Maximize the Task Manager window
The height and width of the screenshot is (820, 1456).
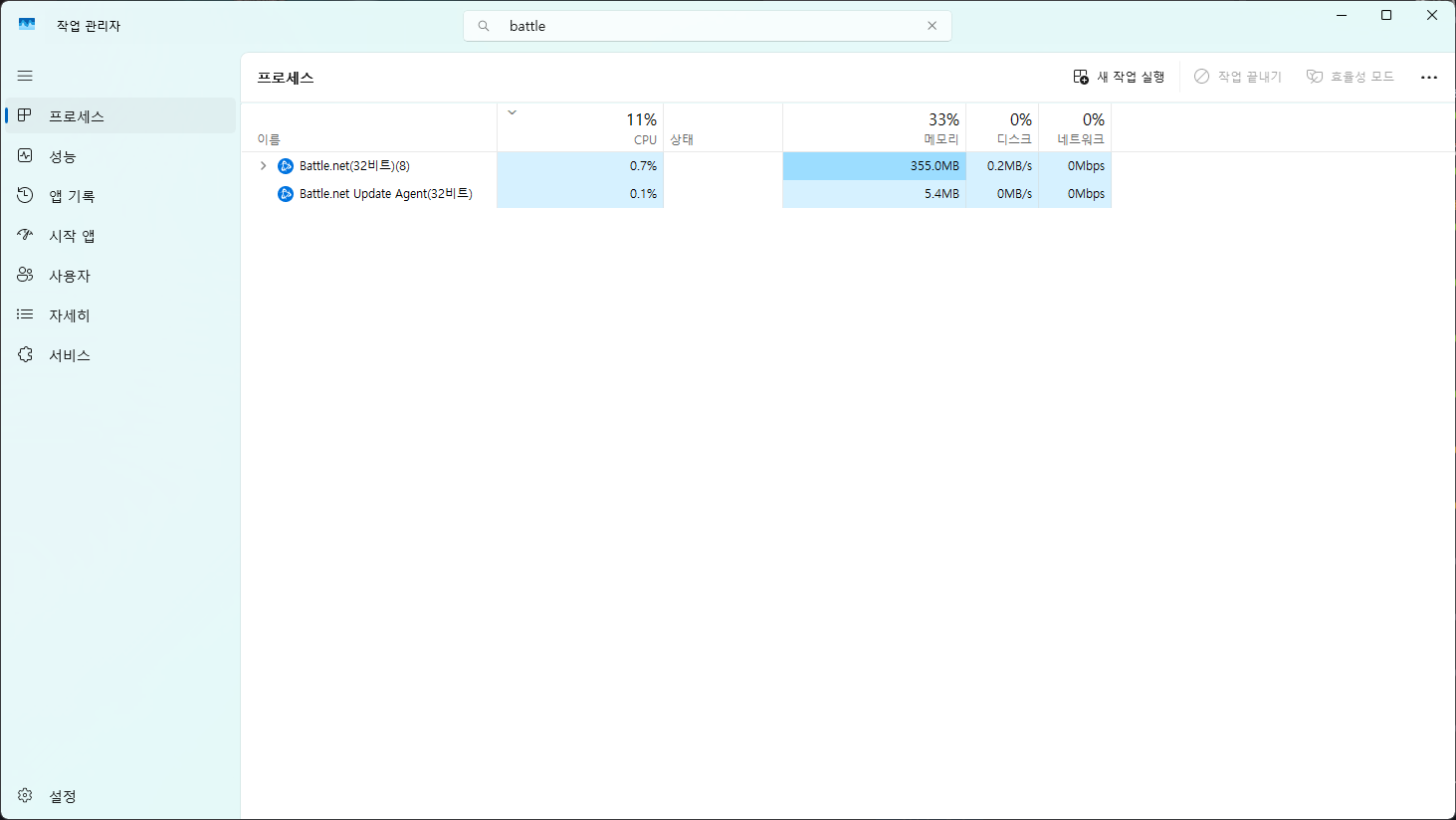(x=1386, y=15)
